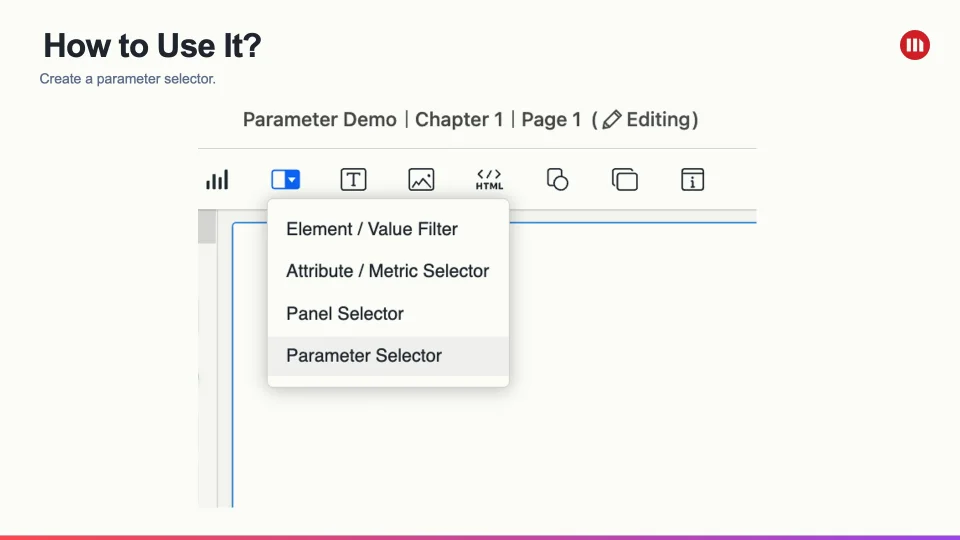This screenshot has width=960, height=540.
Task: Select the Shapes tool icon
Action: click(x=557, y=180)
